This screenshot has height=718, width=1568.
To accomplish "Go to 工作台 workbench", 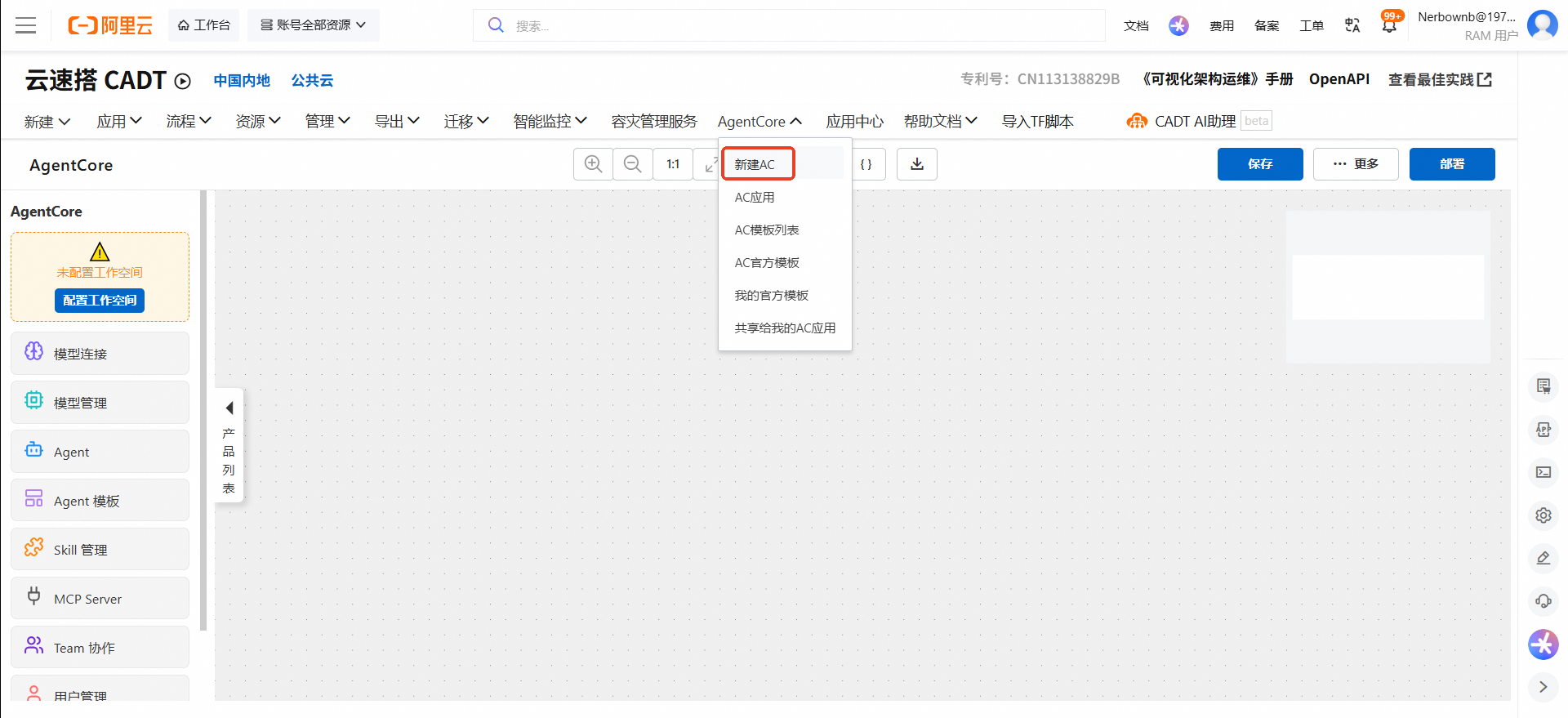I will [203, 25].
